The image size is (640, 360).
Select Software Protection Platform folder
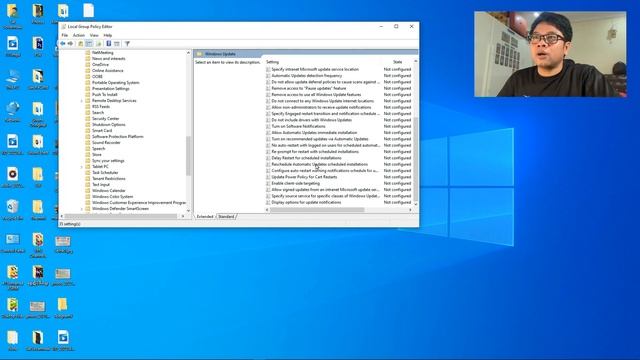[x=118, y=136]
